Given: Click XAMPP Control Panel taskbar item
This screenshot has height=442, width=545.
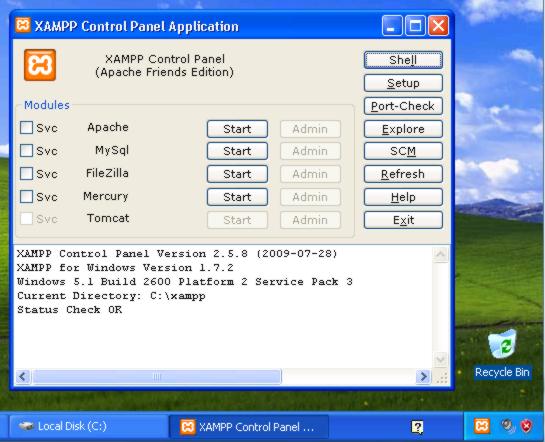Looking at the screenshot, I should (249, 426).
